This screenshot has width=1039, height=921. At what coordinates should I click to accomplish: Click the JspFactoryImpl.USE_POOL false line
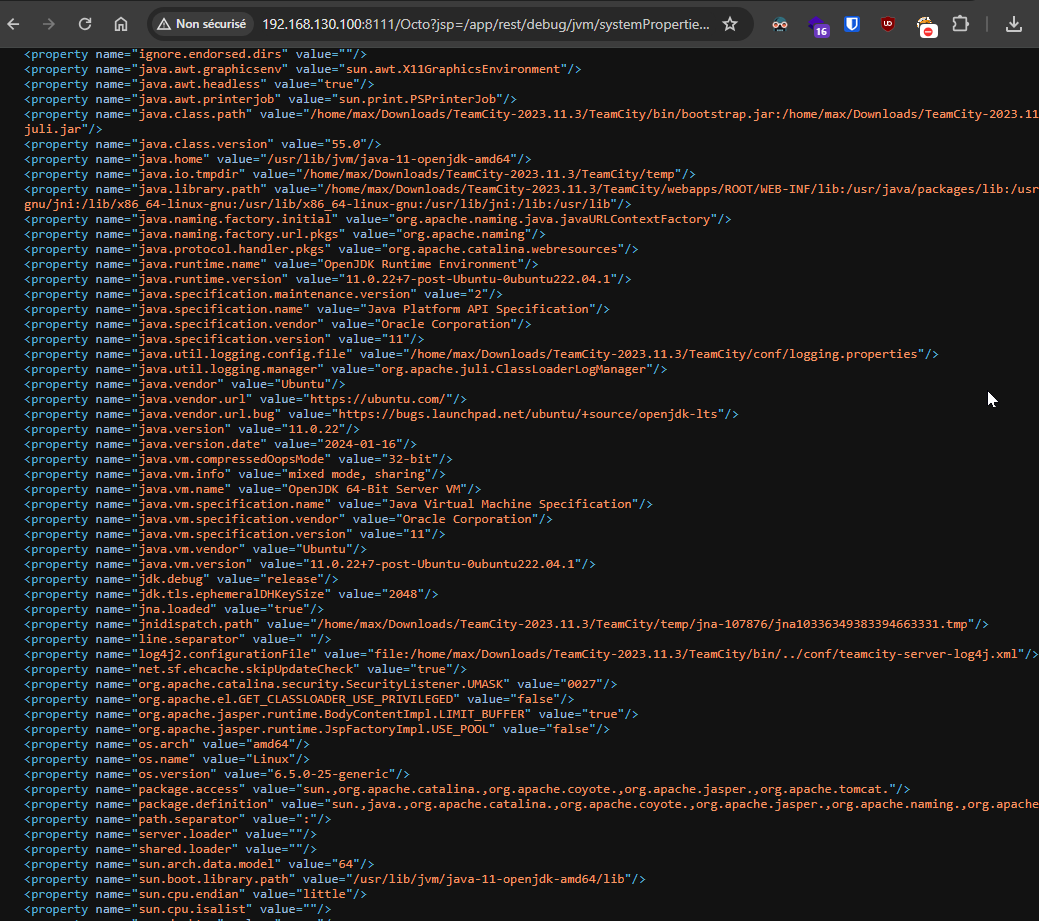coord(317,729)
